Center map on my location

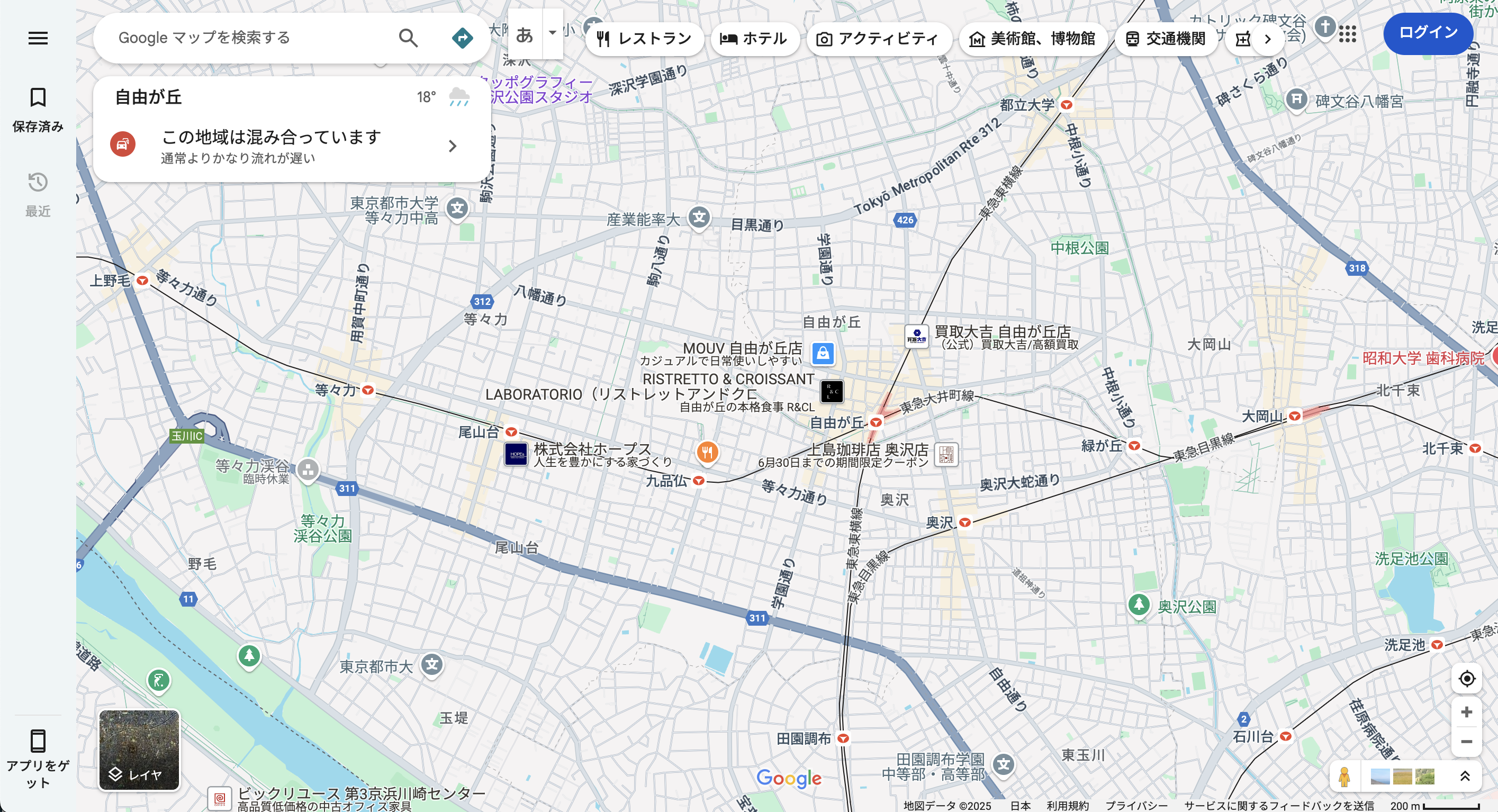[x=1466, y=678]
